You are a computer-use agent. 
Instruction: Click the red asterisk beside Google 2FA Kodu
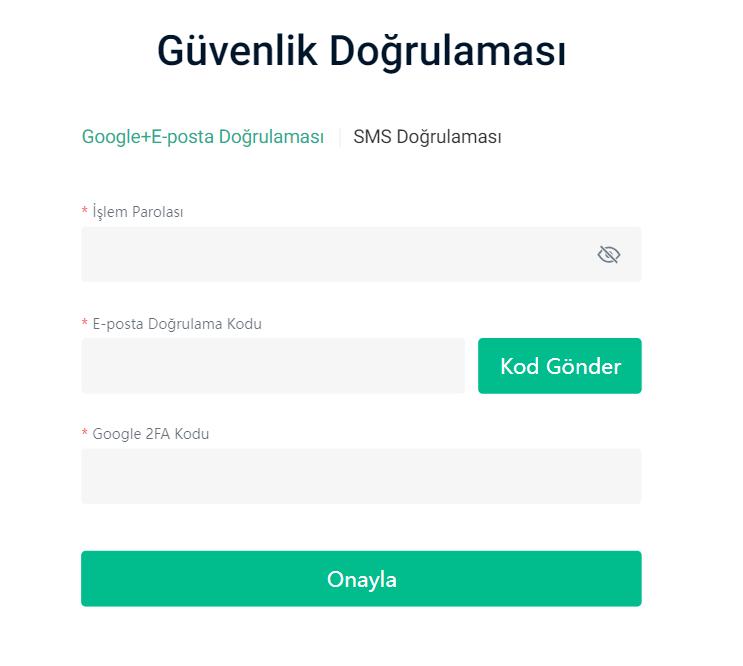click(85, 432)
